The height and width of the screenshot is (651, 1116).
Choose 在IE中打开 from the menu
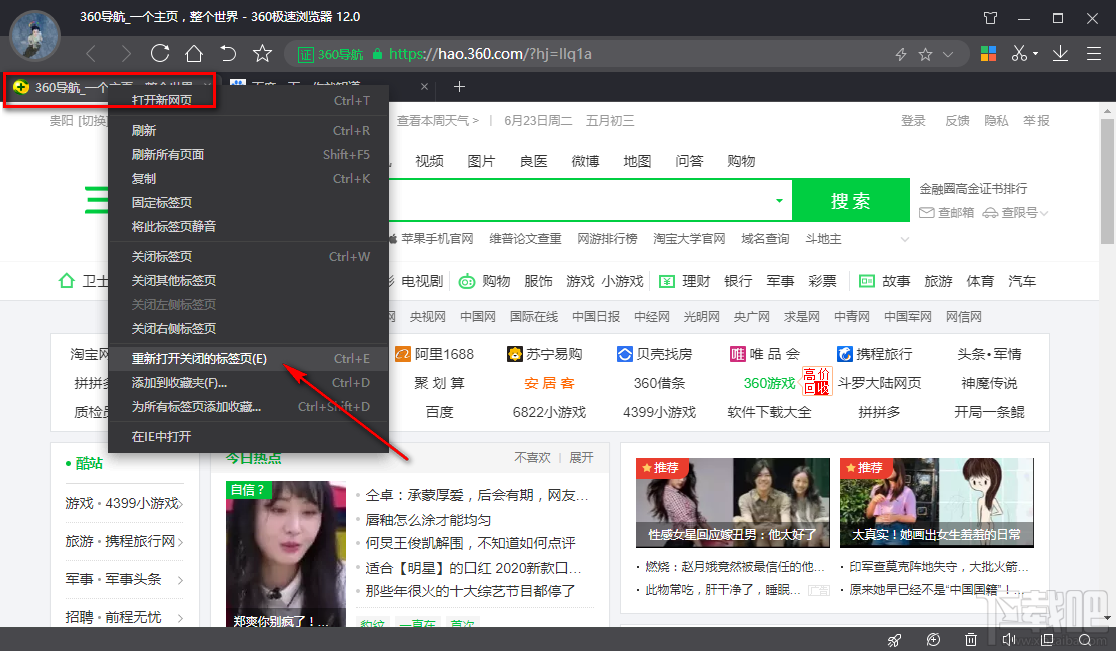(162, 436)
